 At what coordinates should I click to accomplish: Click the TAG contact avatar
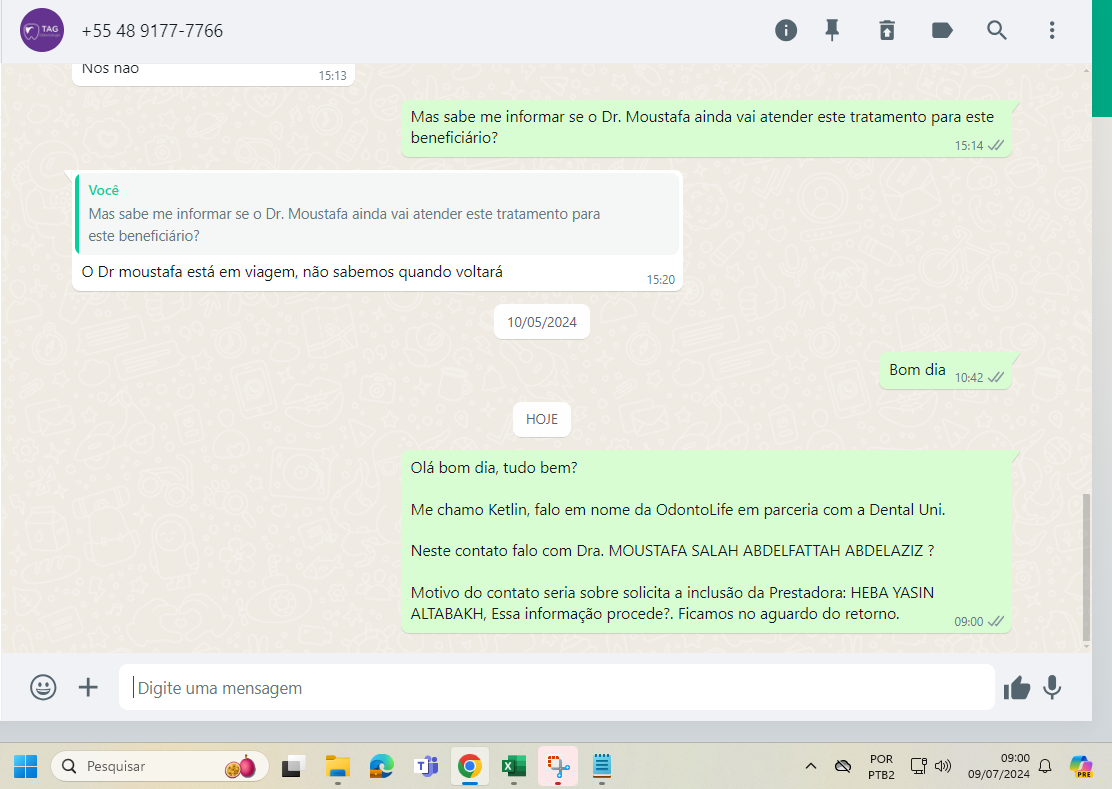[42, 30]
